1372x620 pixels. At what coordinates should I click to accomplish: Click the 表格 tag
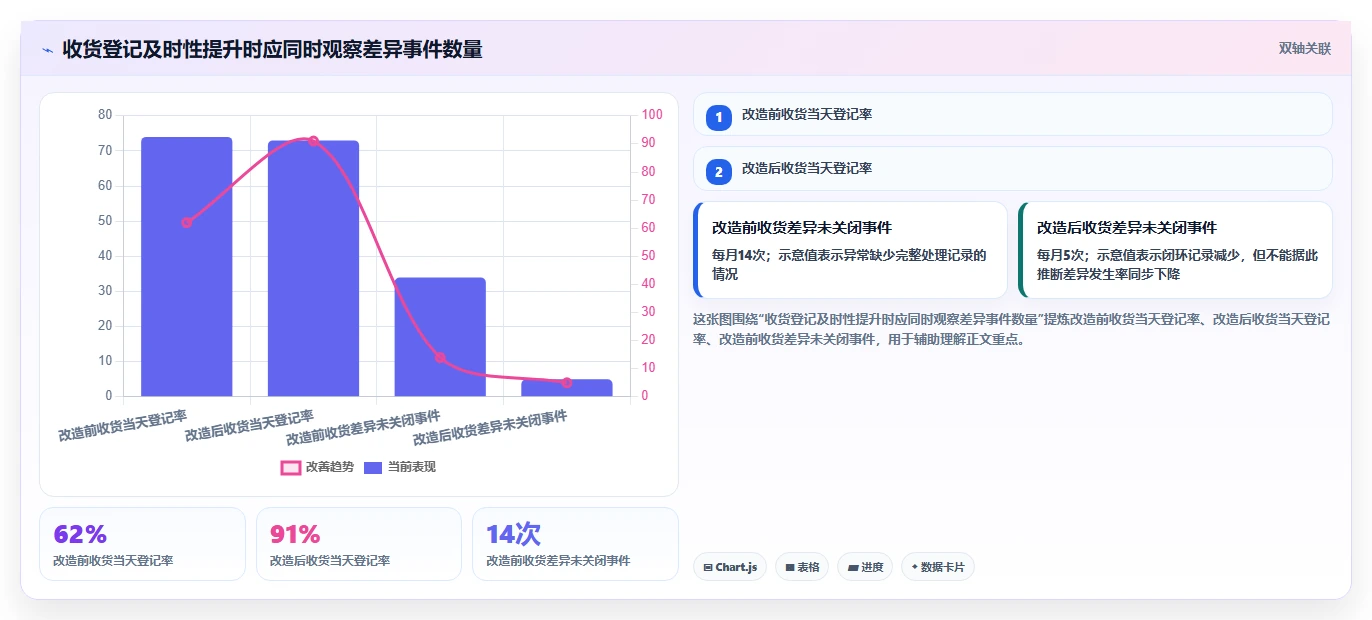click(802, 567)
